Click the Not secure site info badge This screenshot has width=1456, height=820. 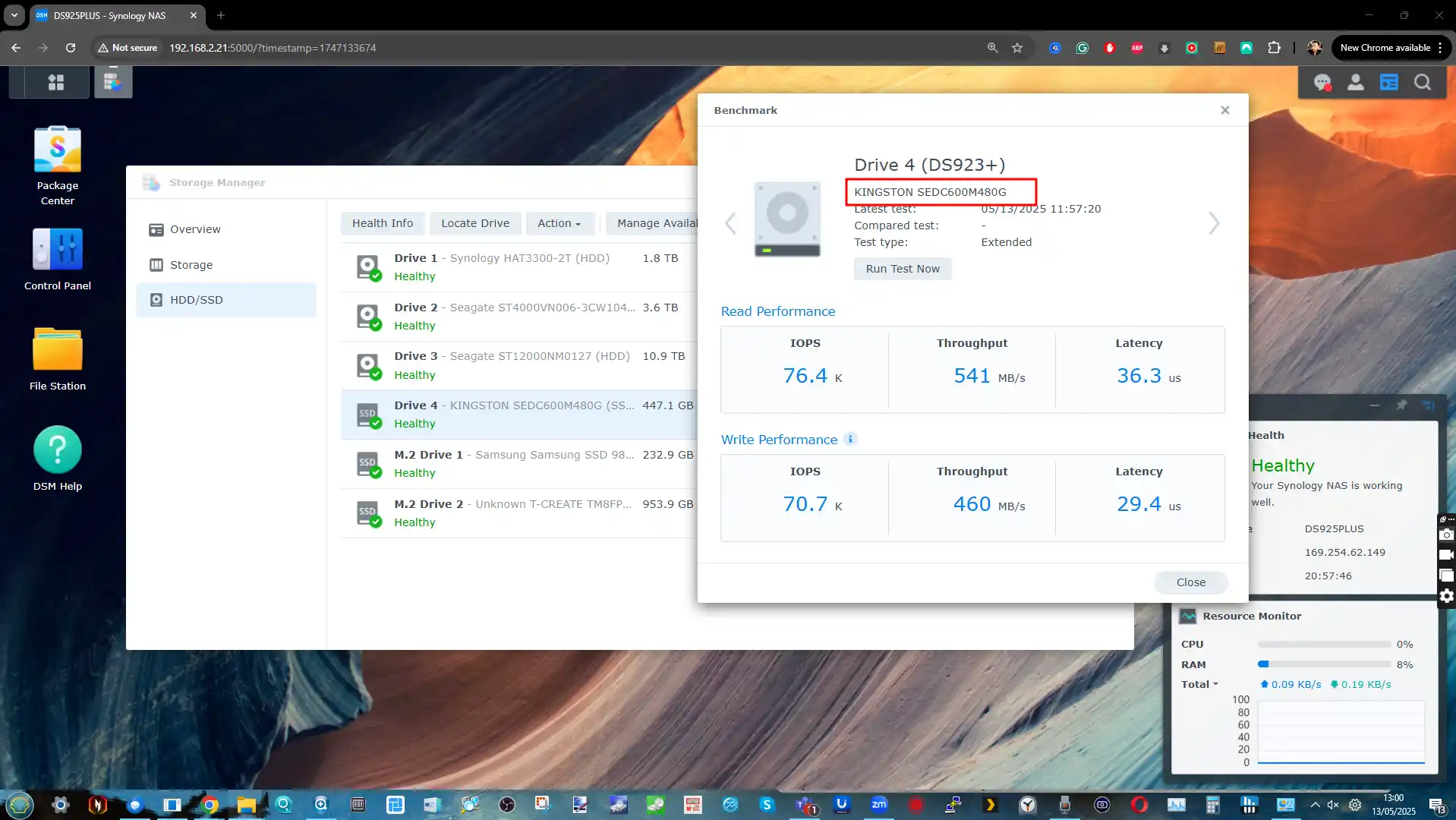click(127, 48)
